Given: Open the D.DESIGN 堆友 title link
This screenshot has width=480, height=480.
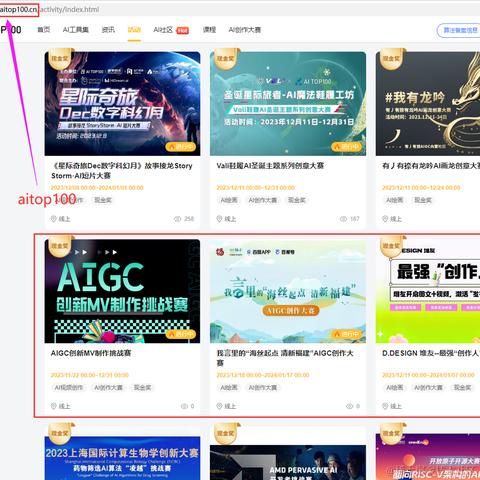Looking at the screenshot, I should [x=431, y=353].
